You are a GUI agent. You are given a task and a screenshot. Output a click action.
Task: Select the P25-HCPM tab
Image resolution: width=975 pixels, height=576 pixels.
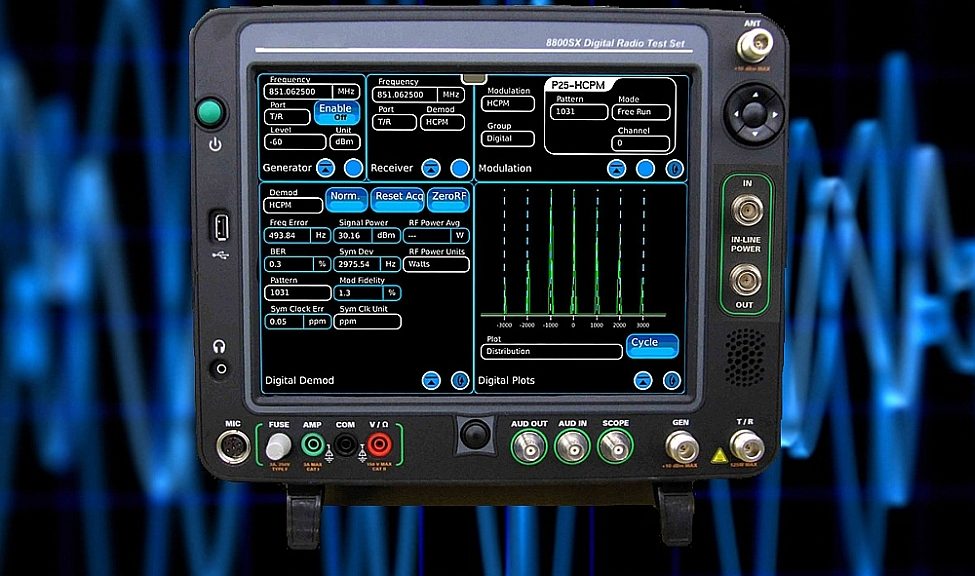pyautogui.click(x=581, y=86)
